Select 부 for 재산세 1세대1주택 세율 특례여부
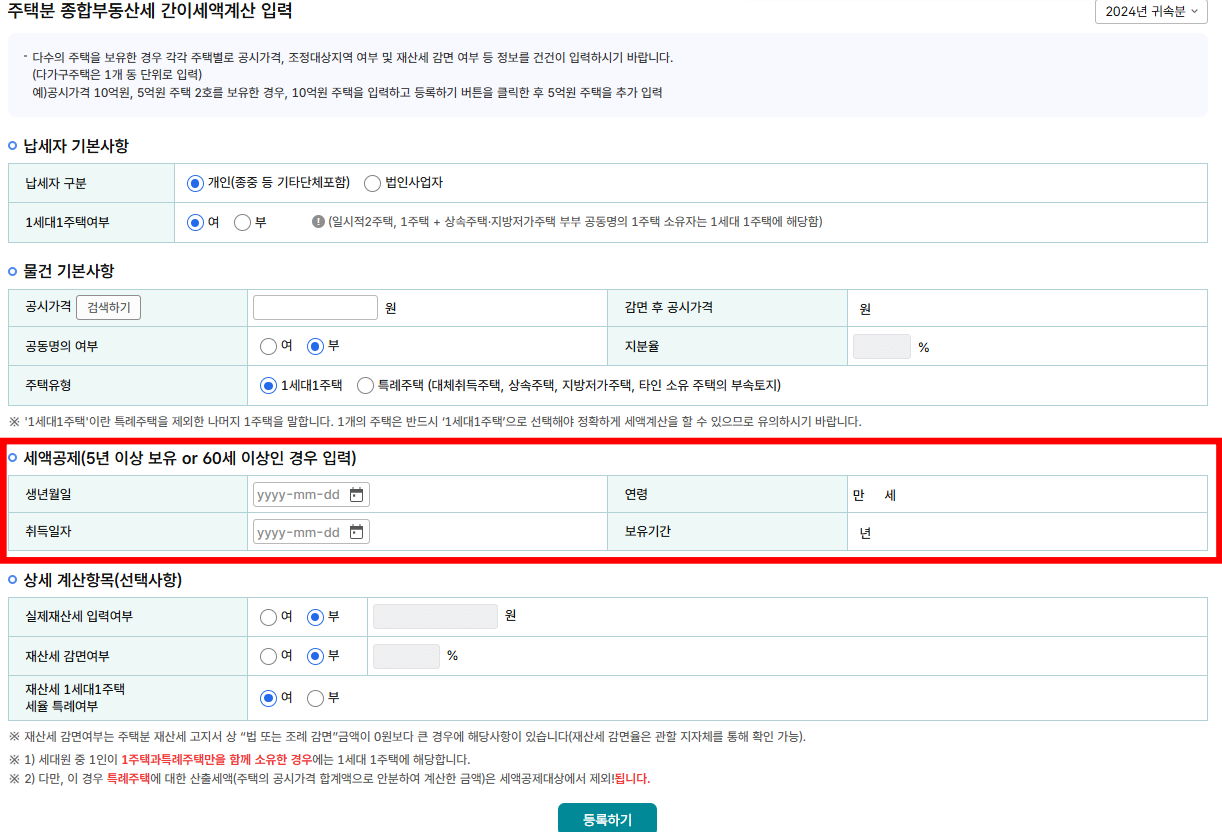Viewport: 1222px width, 832px height. point(317,699)
